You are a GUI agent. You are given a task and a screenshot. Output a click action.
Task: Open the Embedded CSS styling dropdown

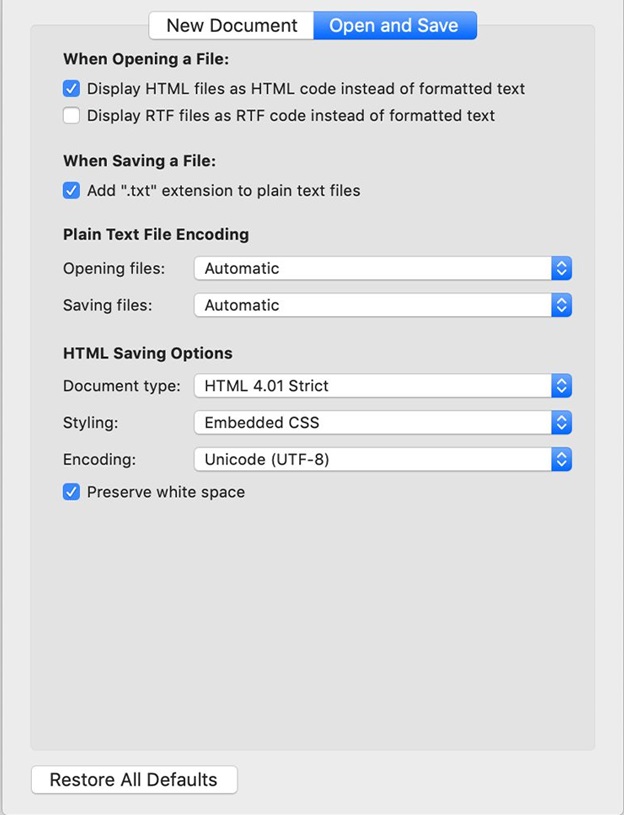372,422
